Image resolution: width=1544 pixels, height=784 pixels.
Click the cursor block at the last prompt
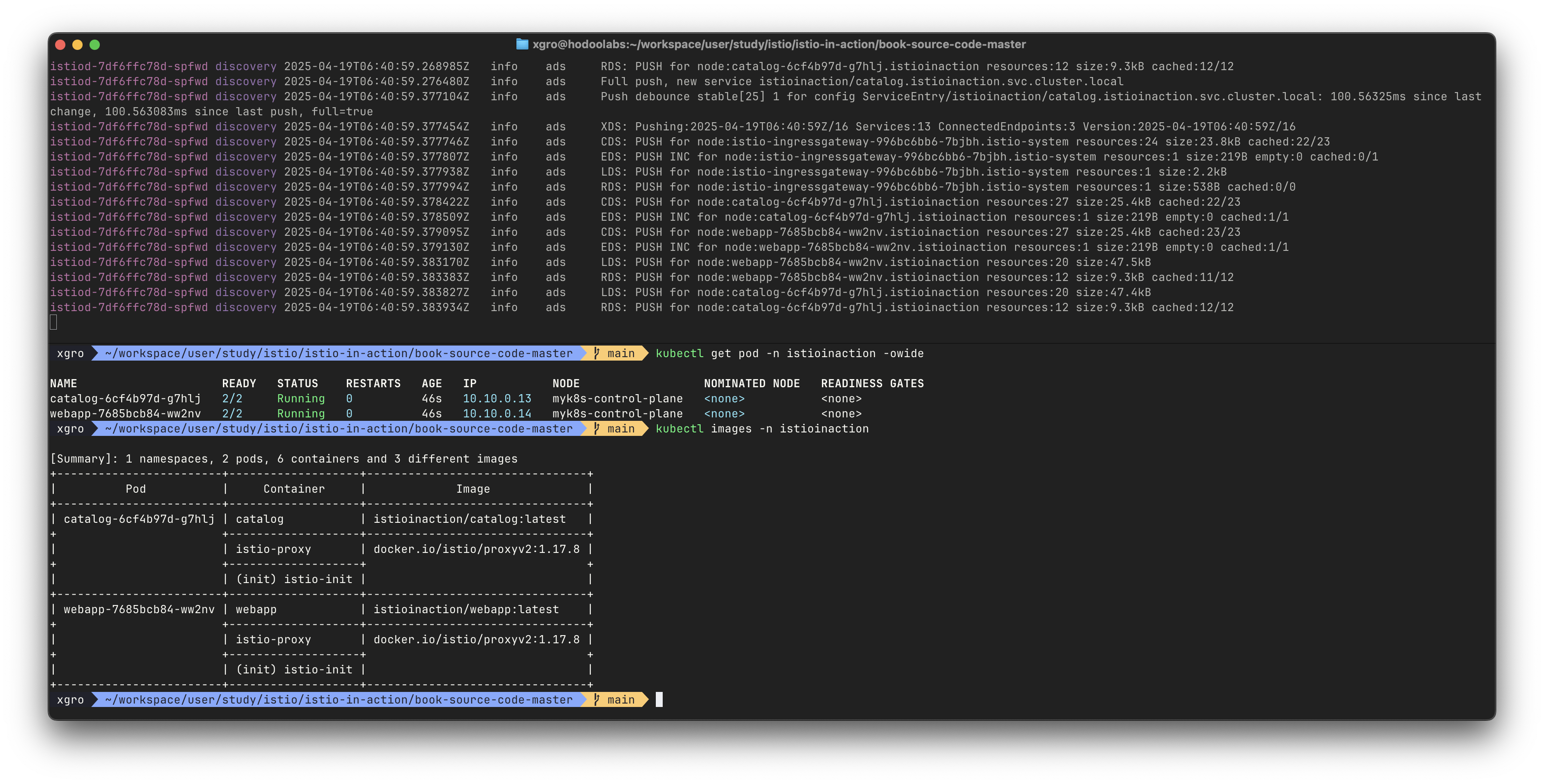coord(659,700)
